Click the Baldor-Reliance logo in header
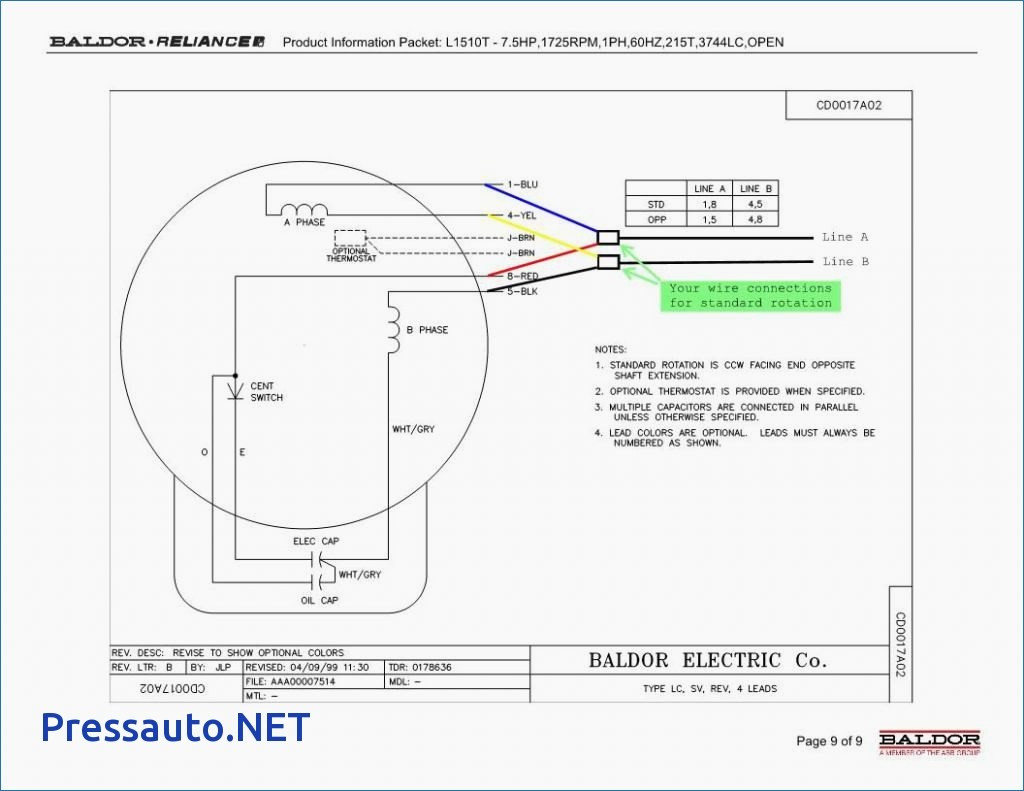 (x=157, y=42)
